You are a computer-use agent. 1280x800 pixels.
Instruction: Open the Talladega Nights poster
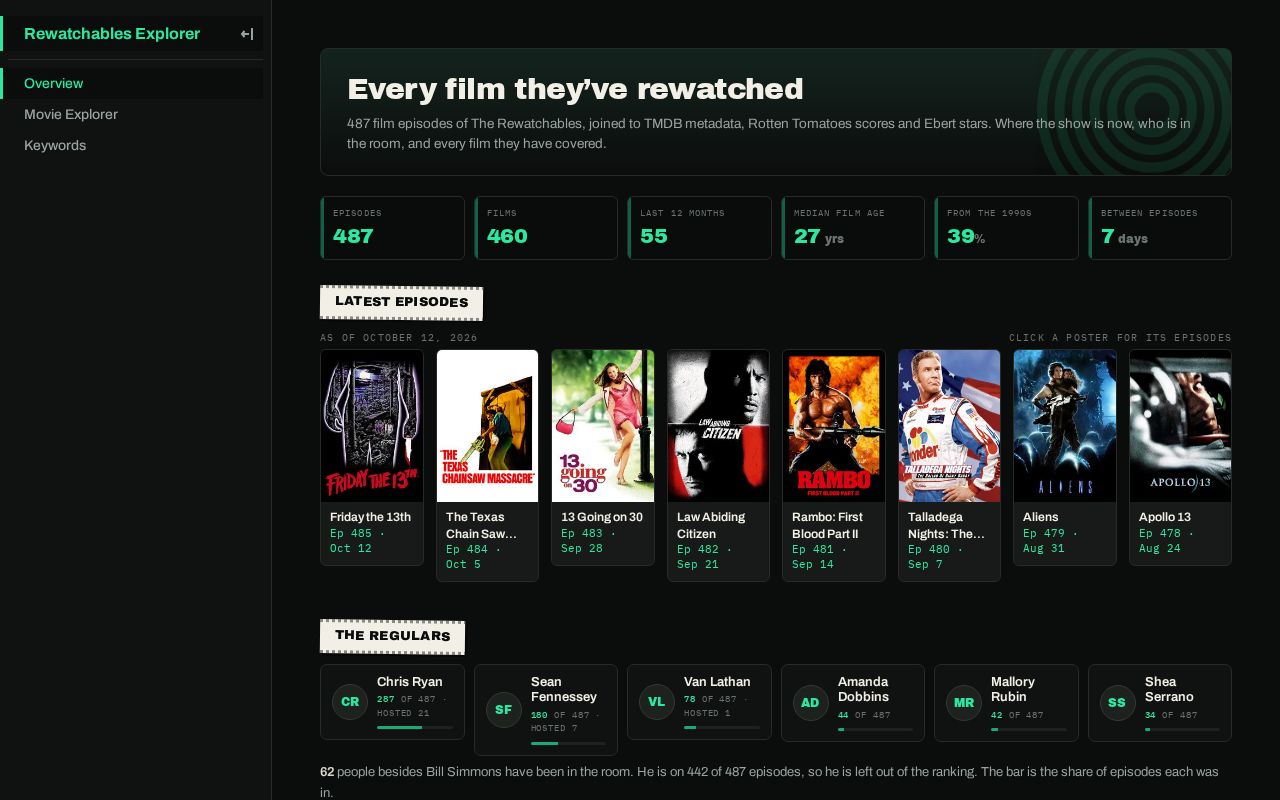point(949,426)
